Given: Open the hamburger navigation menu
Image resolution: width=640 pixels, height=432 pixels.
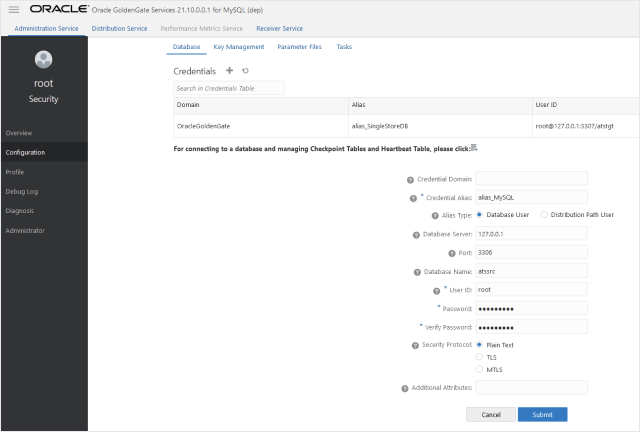Looking at the screenshot, I should click(x=14, y=9).
